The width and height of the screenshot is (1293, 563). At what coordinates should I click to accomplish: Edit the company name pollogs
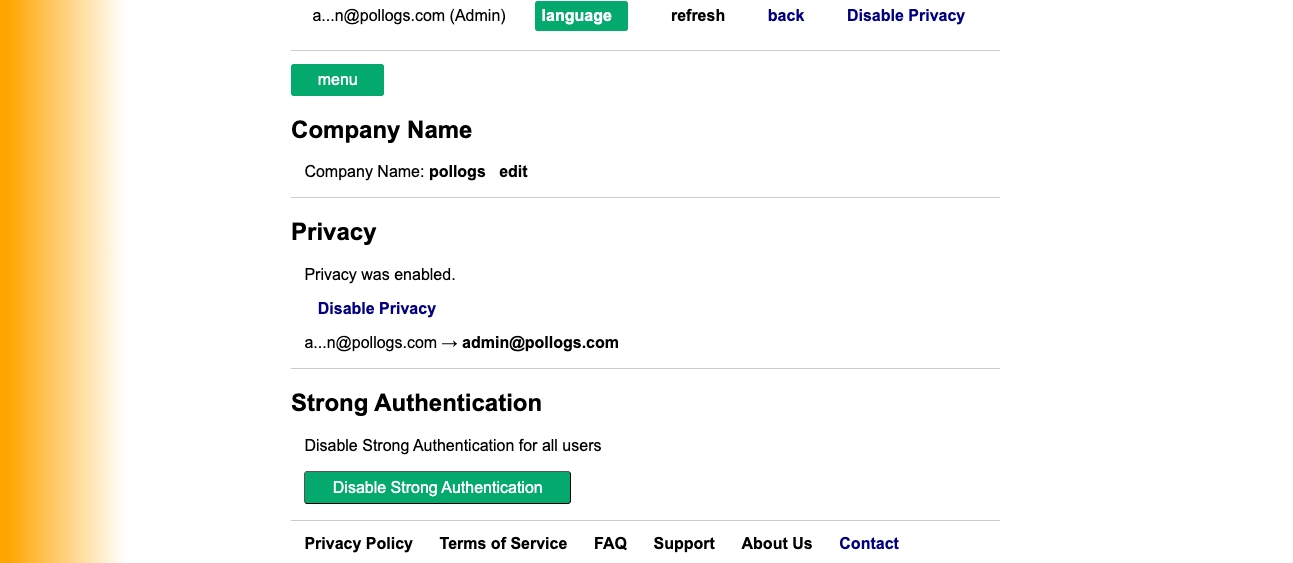click(513, 172)
